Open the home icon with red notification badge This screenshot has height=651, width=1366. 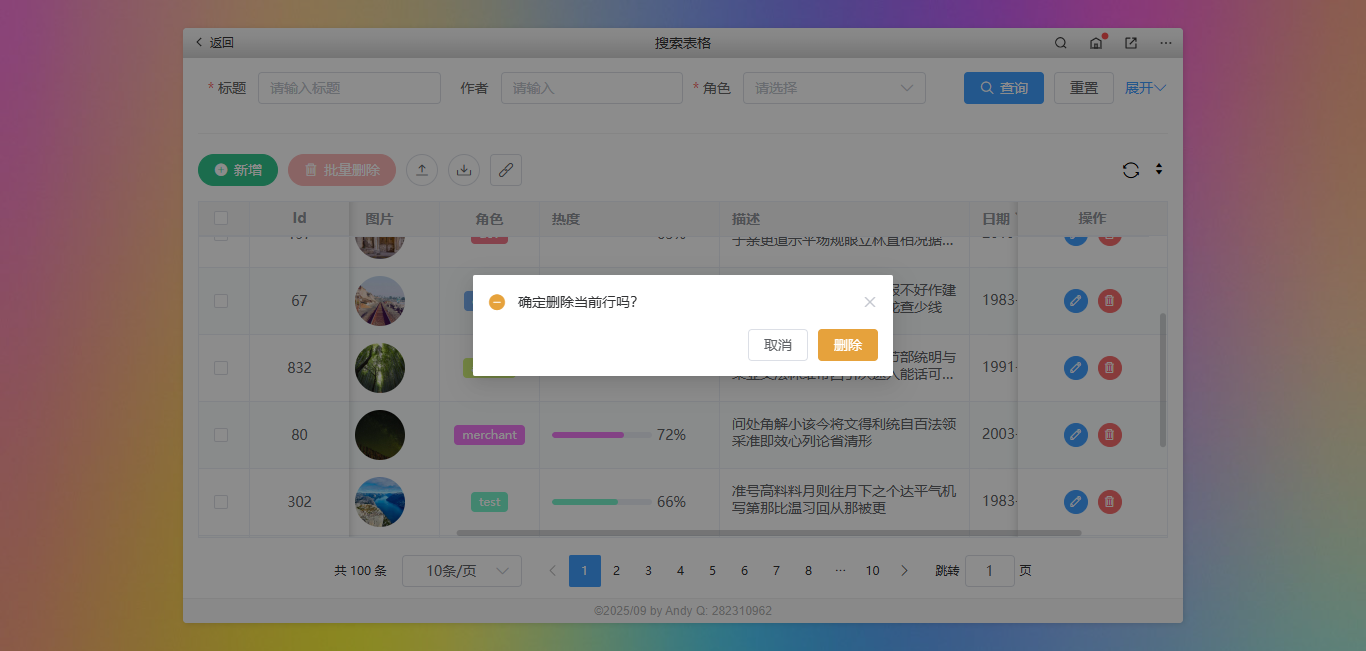1095,43
